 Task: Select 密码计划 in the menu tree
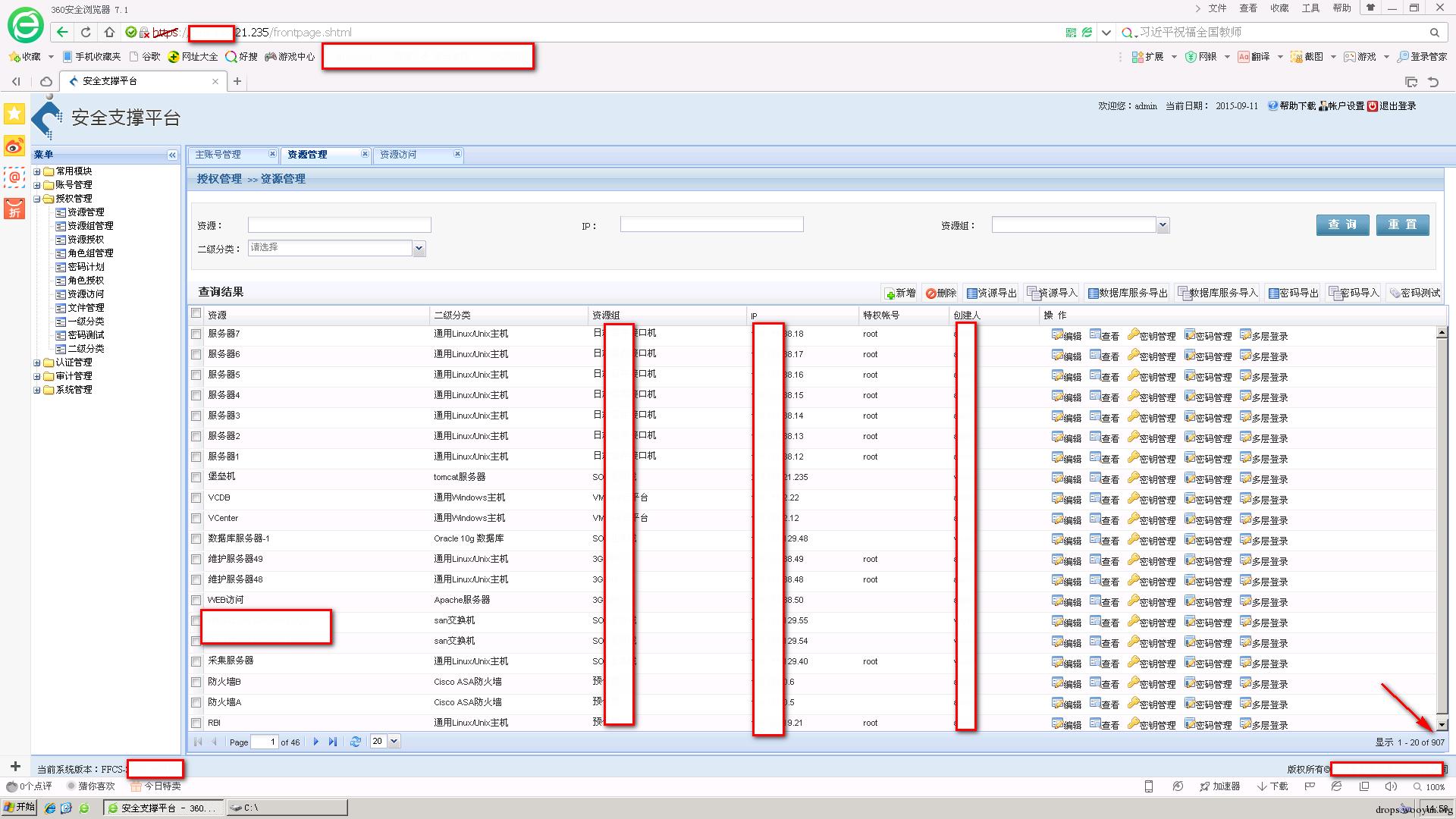(86, 267)
